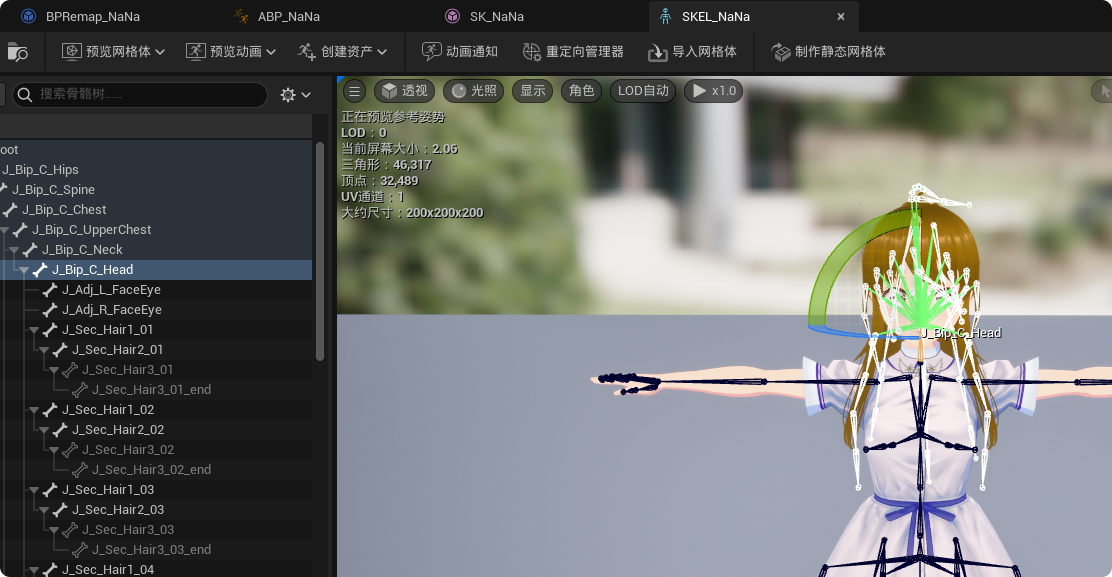
Task: Select the J_Bip_C_Head bone row
Action: (156, 269)
